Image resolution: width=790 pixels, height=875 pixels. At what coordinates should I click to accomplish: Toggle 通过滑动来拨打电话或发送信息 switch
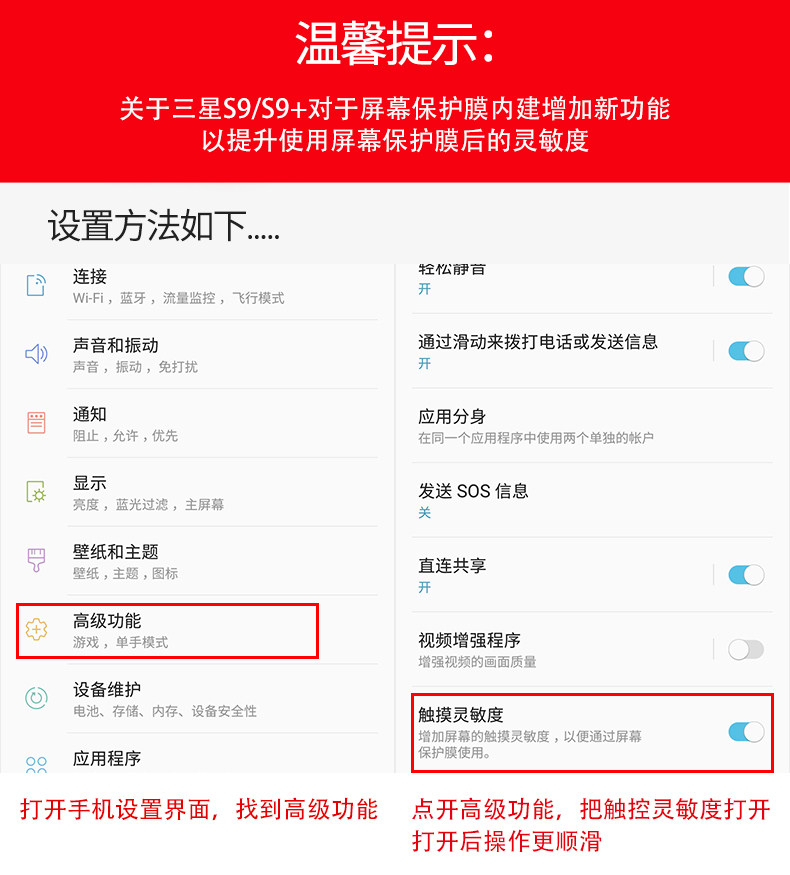(x=746, y=351)
